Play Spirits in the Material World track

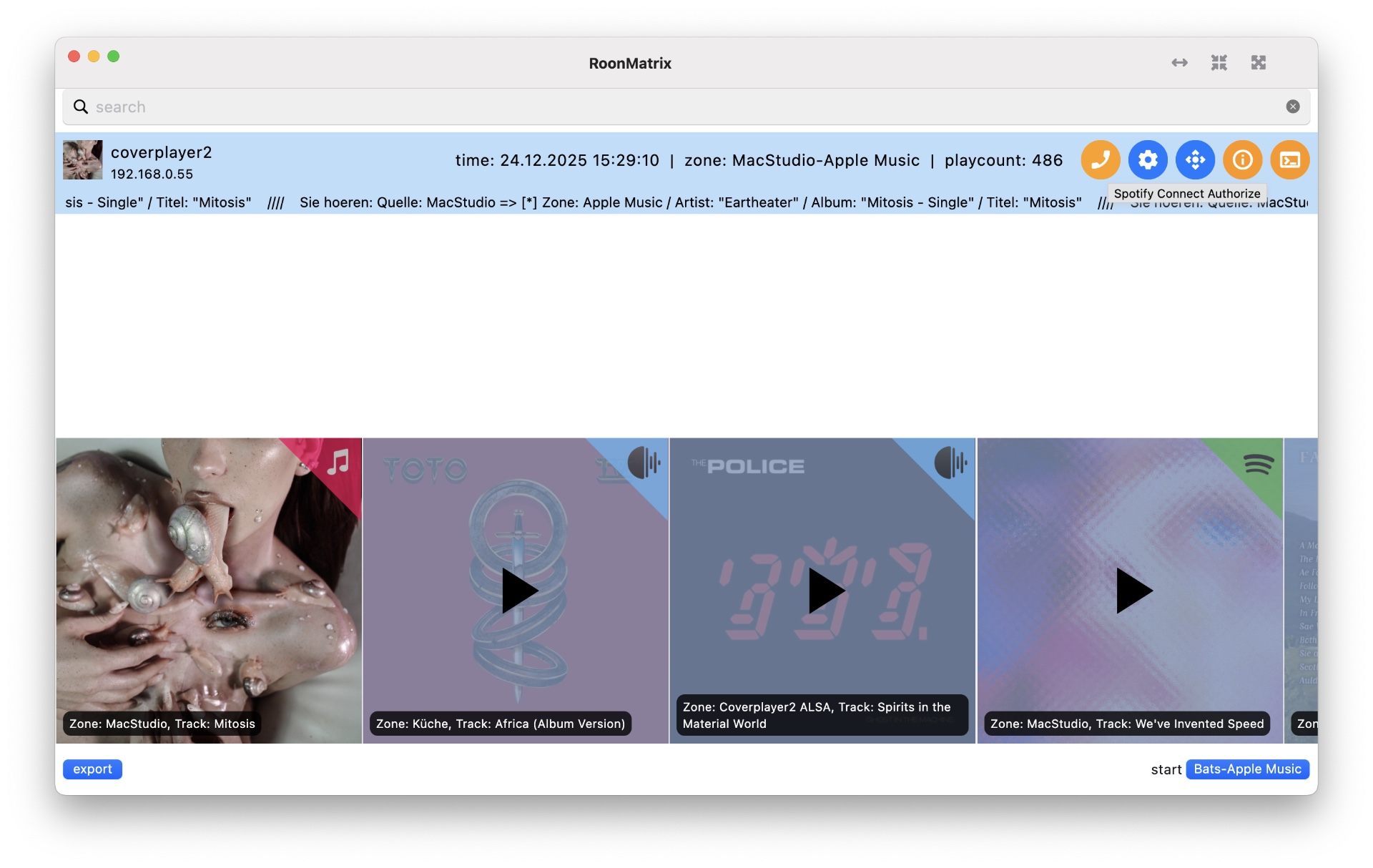point(825,591)
